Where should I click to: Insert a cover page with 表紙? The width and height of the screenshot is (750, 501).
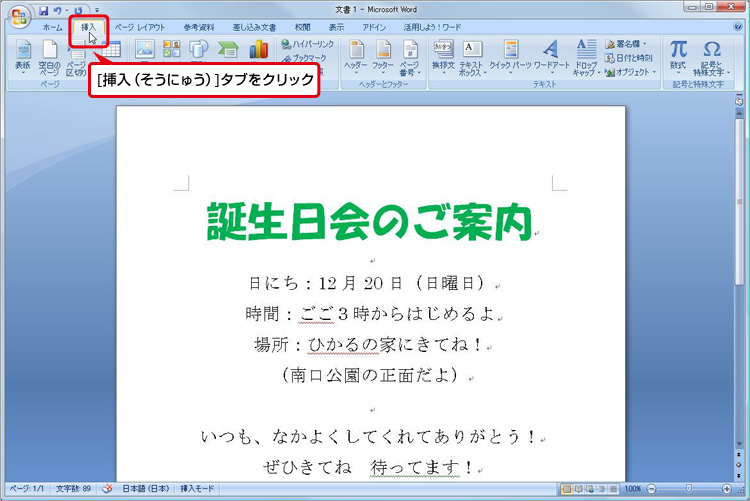(x=22, y=58)
